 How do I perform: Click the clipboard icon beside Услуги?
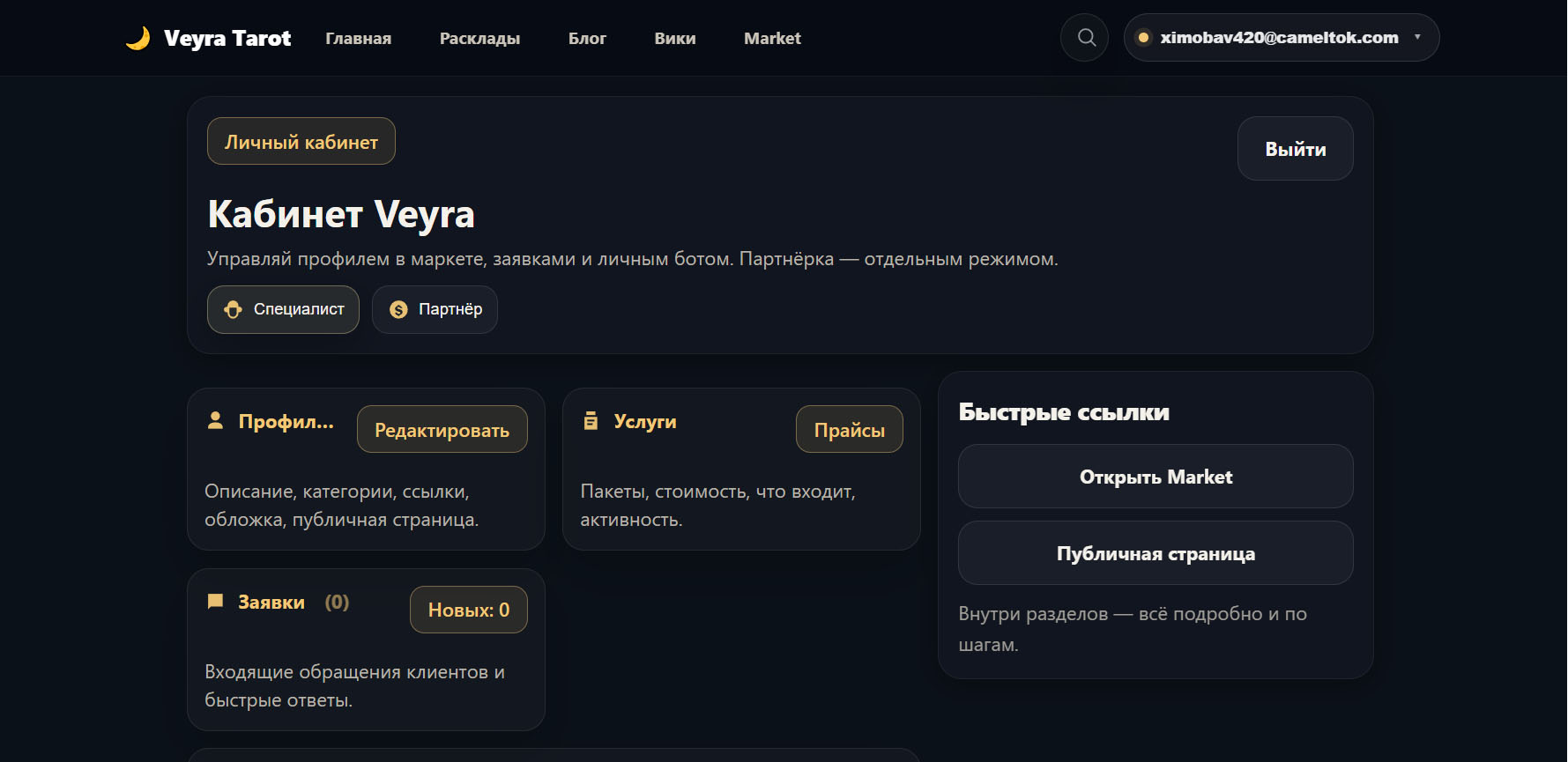(591, 420)
